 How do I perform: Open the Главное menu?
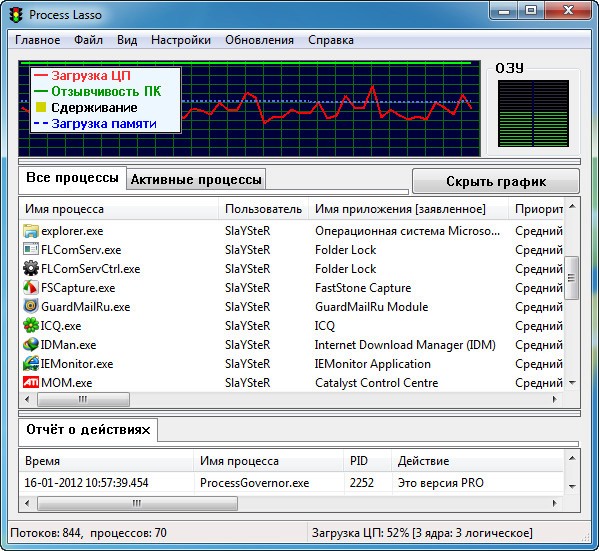37,40
